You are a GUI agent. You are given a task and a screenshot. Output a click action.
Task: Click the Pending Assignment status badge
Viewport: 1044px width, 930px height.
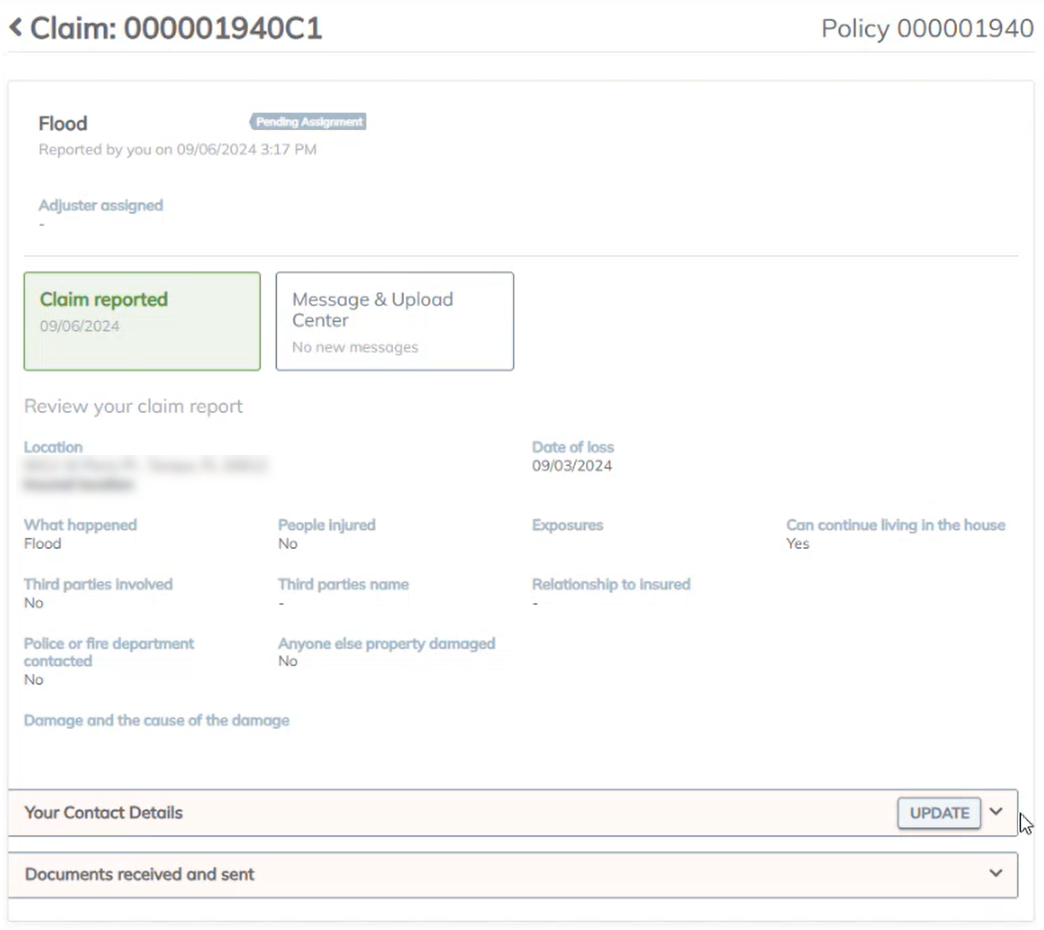pyautogui.click(x=308, y=122)
